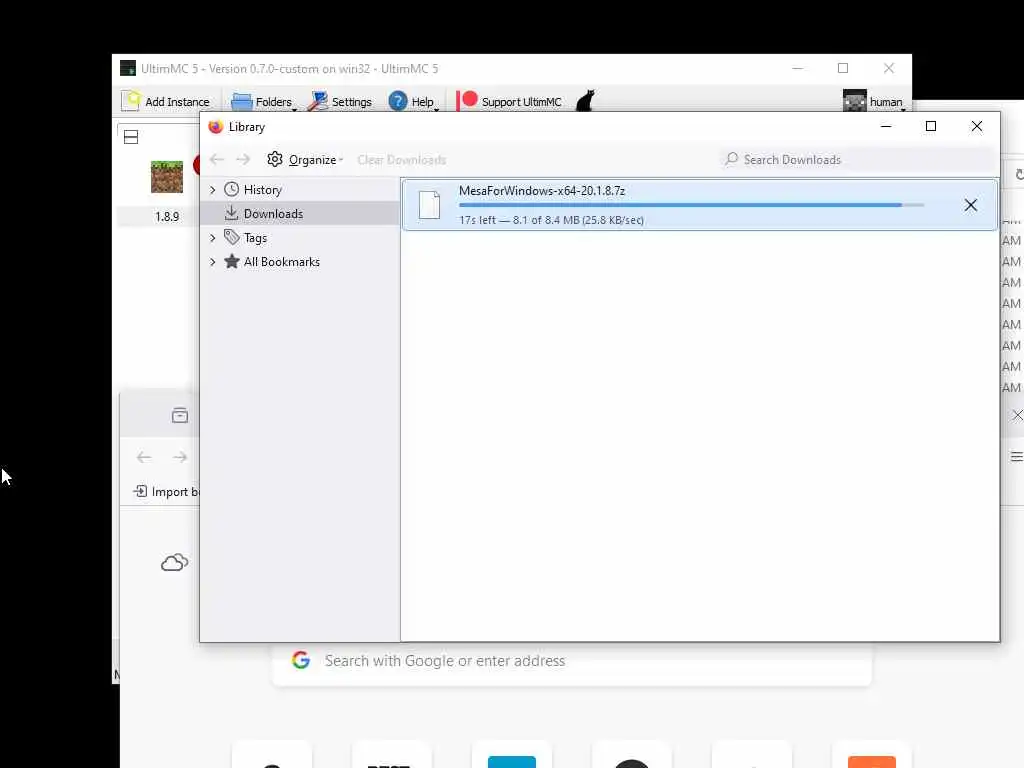
Task: Click Clear Downloads in Library toolbar
Action: pyautogui.click(x=401, y=159)
